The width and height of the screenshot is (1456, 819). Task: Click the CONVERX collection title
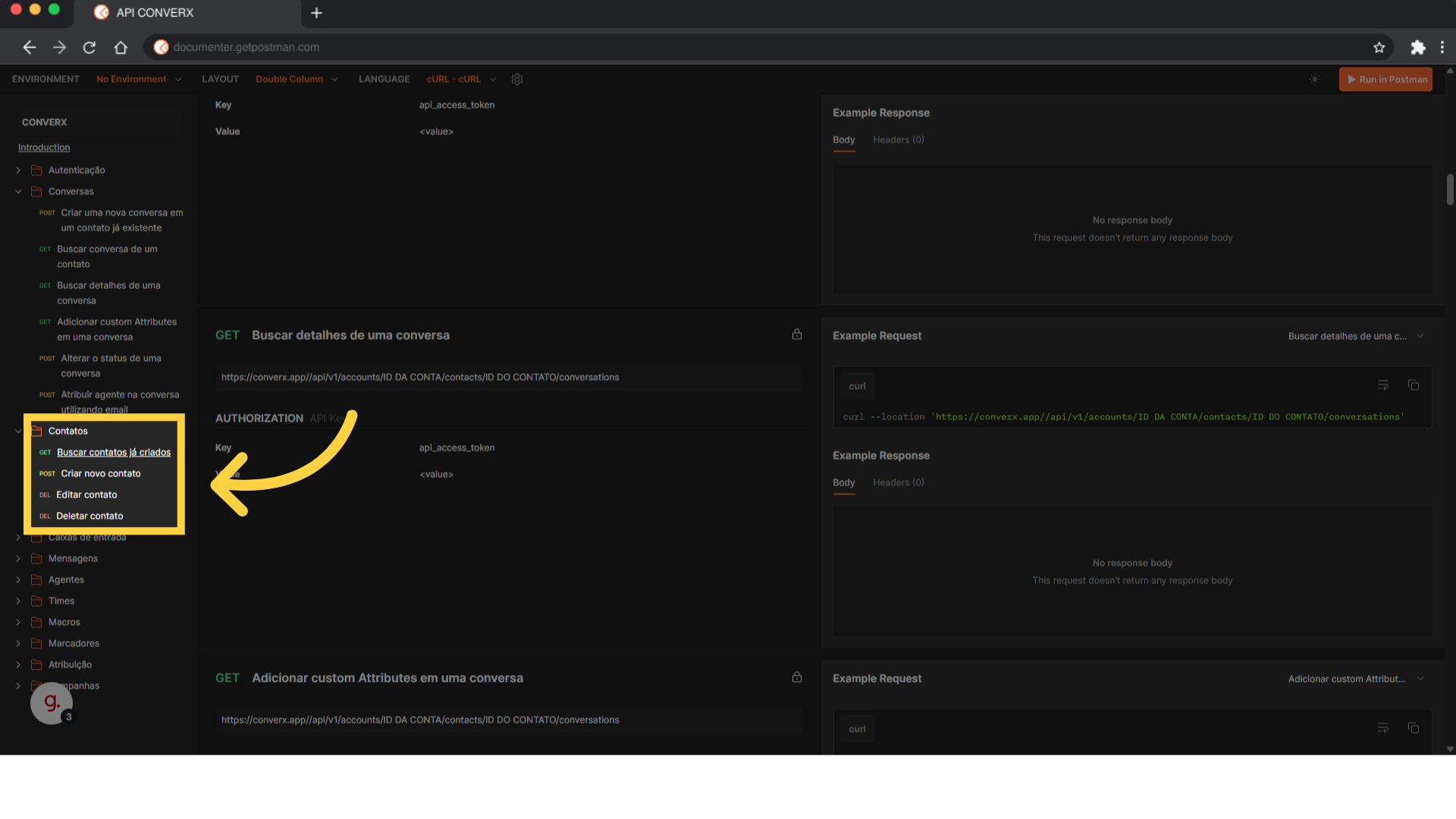(44, 122)
